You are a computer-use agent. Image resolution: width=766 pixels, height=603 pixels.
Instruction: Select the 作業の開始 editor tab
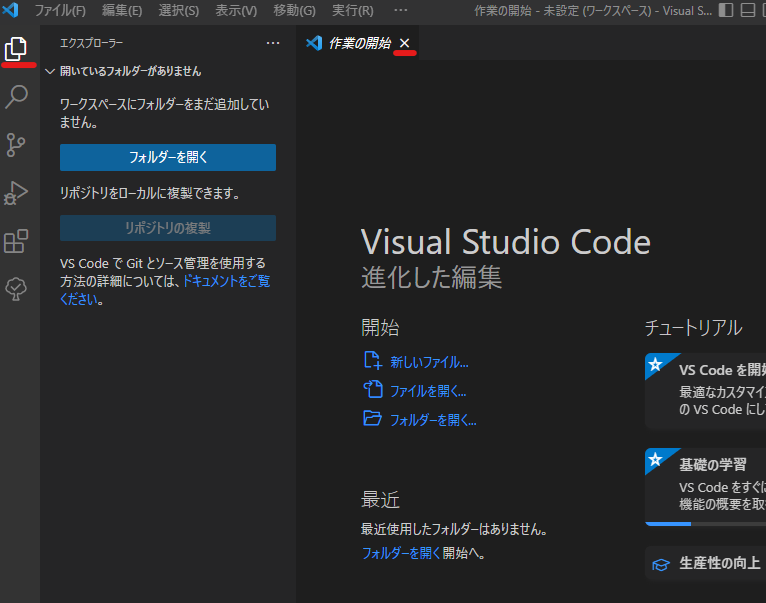[x=358, y=43]
